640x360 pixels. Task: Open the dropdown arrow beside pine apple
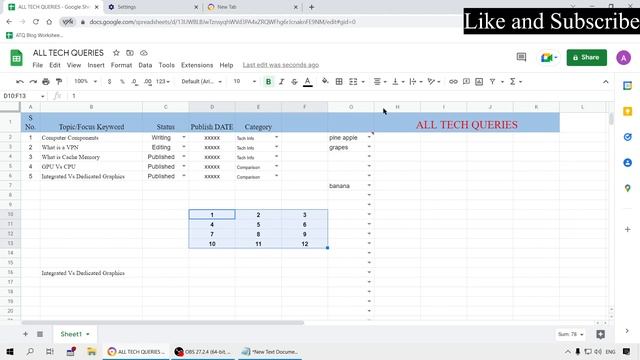tap(369, 138)
